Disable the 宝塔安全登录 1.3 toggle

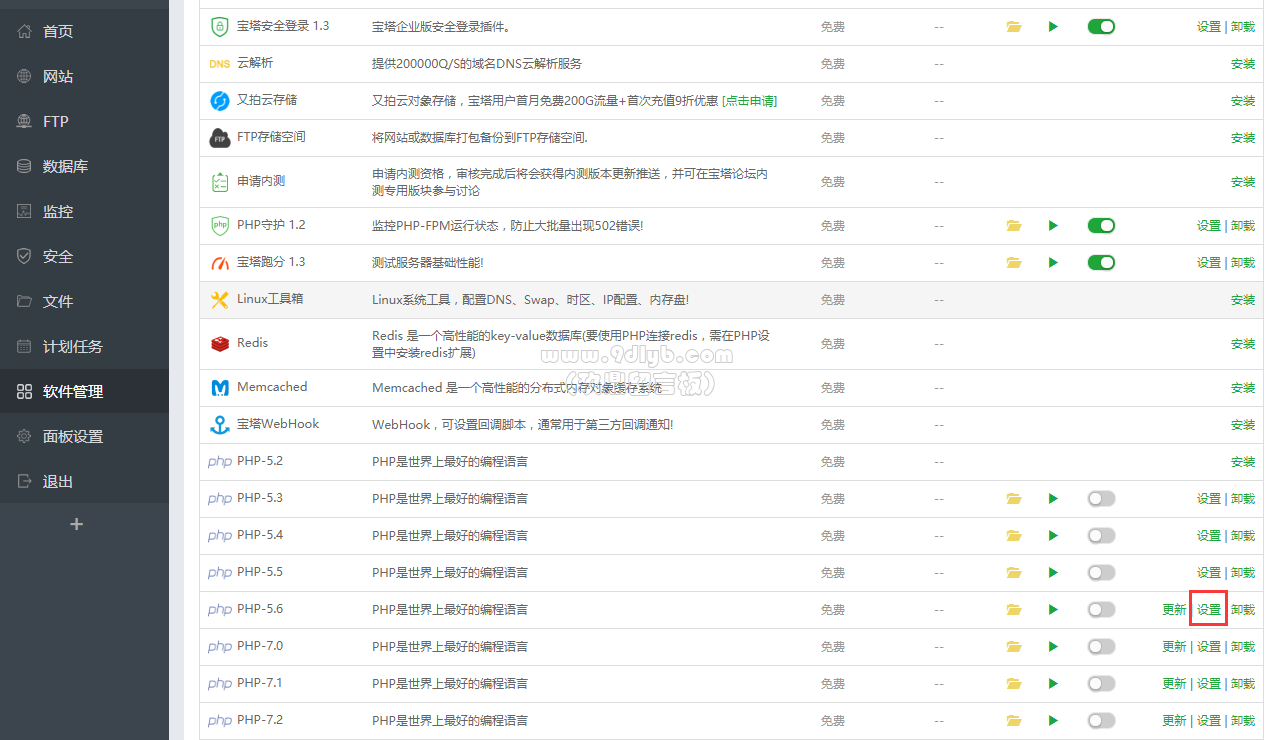[x=1101, y=27]
